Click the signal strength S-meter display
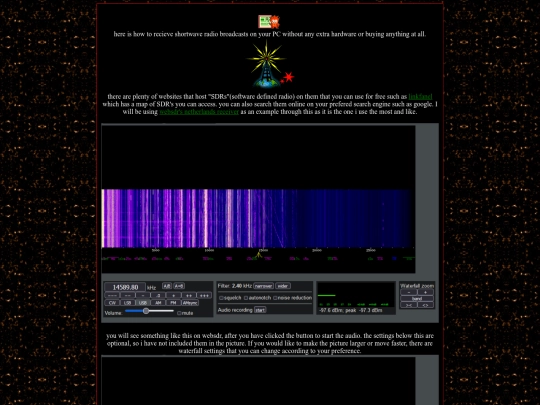The height and width of the screenshot is (405, 540). coord(356,295)
